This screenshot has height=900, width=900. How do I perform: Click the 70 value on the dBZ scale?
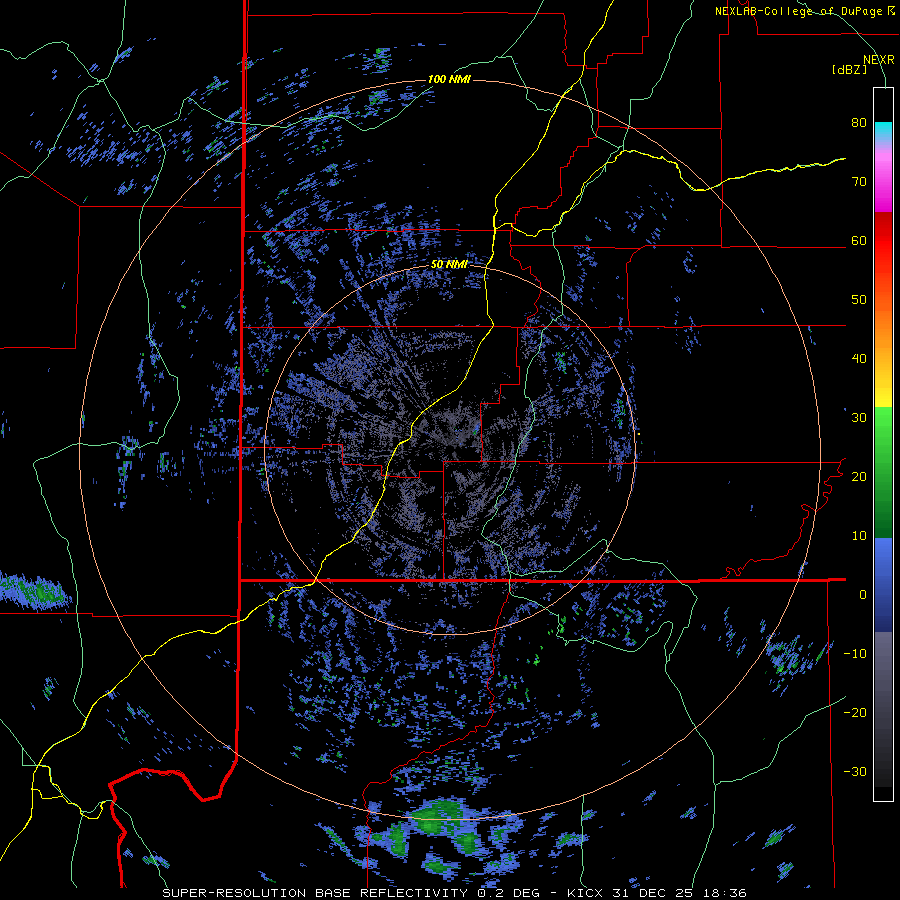[x=859, y=181]
